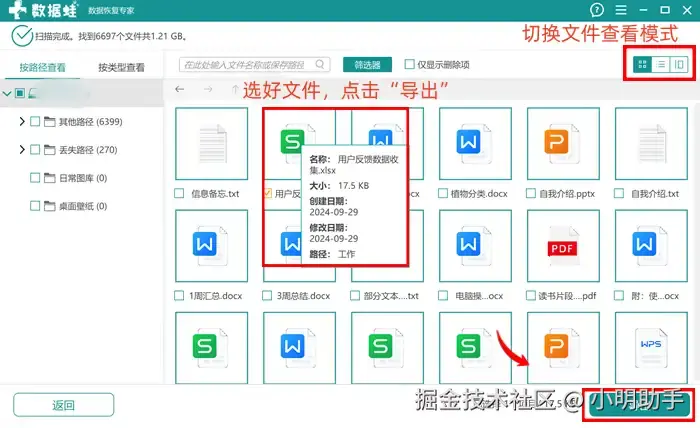Screen dimensions: 700x428
Task: Click the drive icon at tree root
Action: pos(33,93)
